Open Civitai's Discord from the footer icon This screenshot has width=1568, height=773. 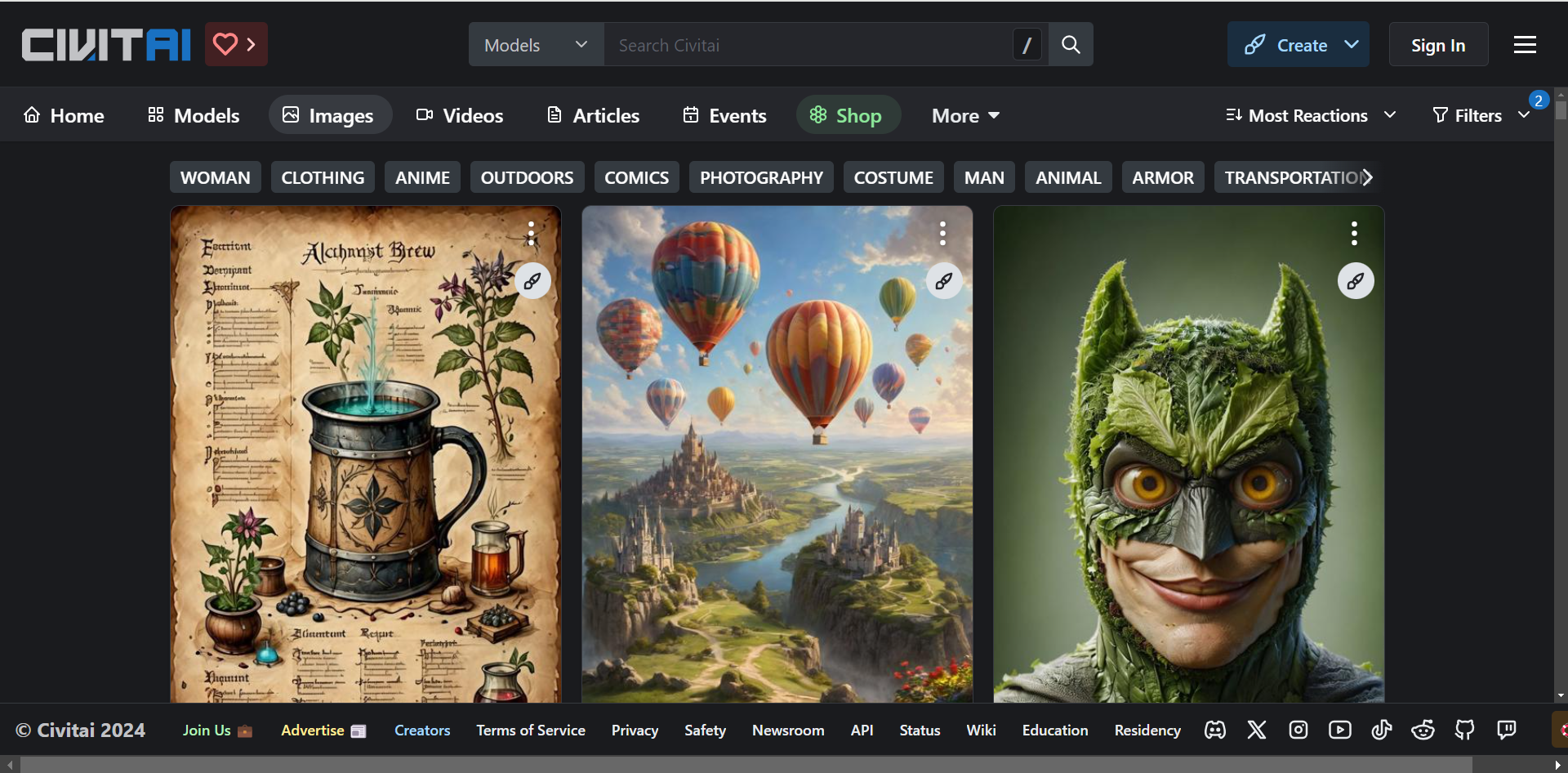coord(1214,730)
